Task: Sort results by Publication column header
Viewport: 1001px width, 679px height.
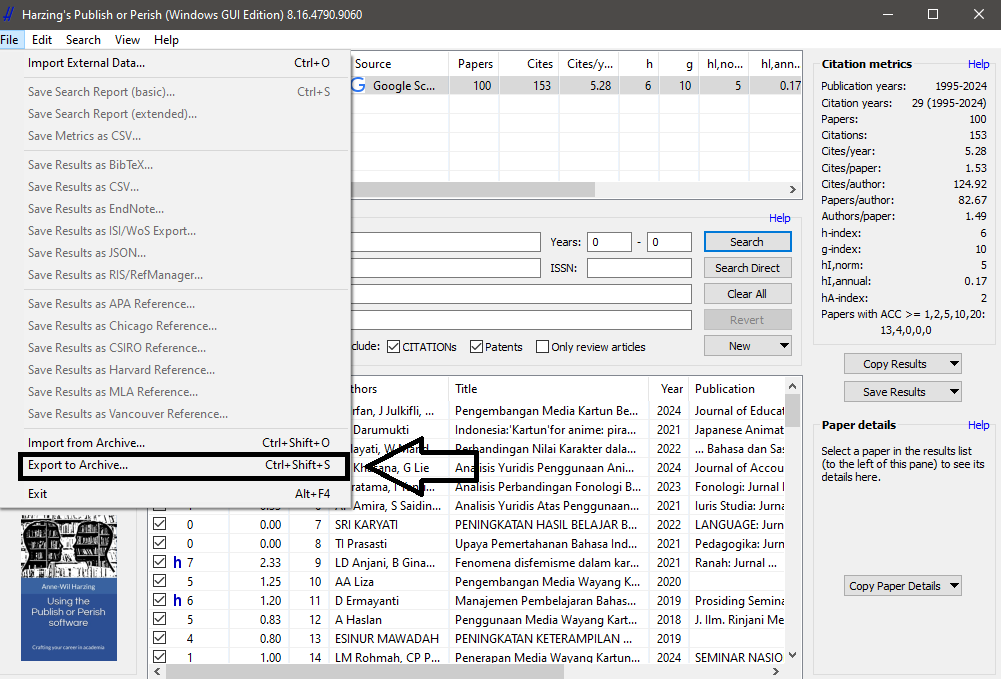Action: pos(739,389)
